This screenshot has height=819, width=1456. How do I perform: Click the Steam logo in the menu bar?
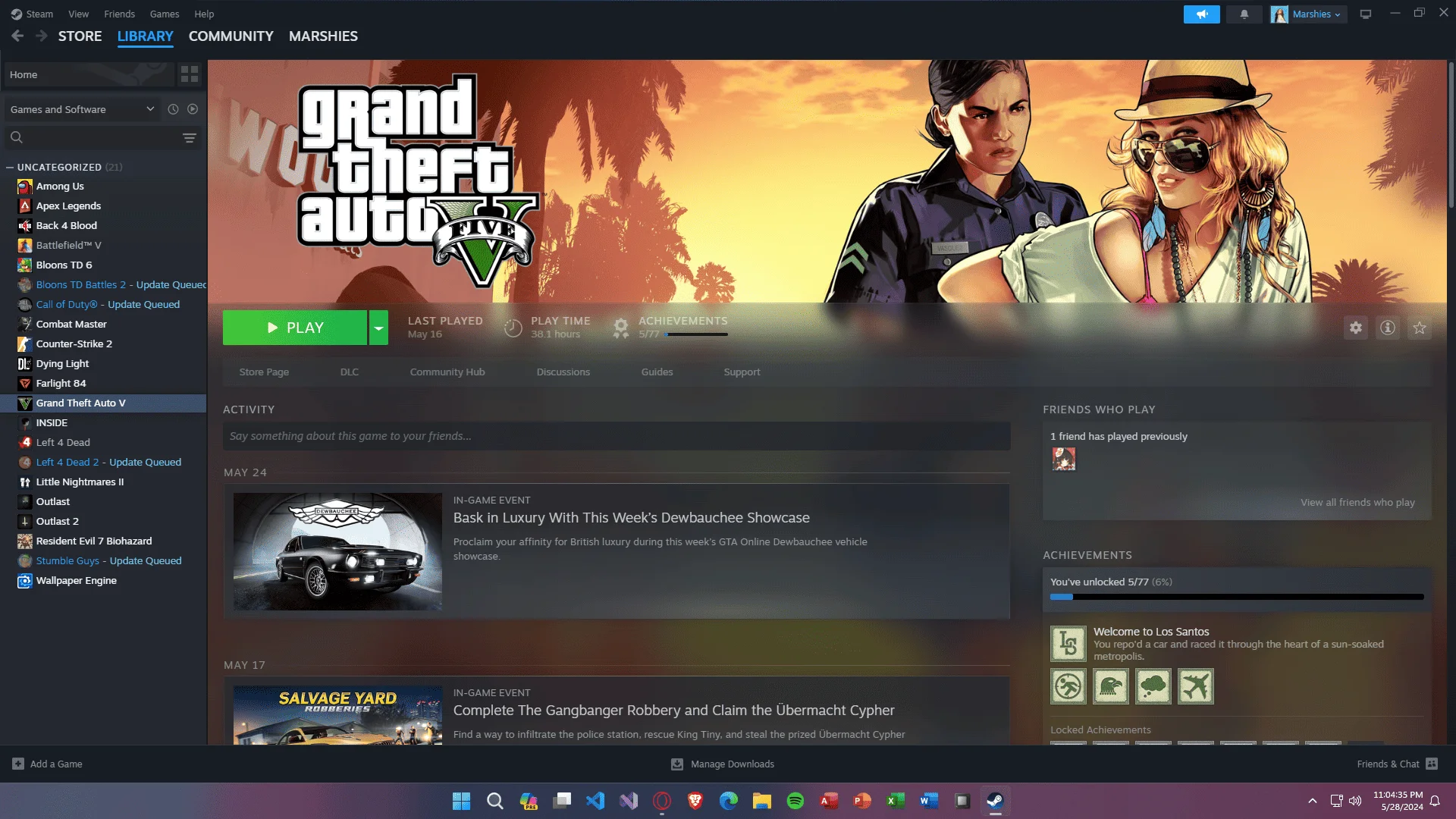click(17, 14)
